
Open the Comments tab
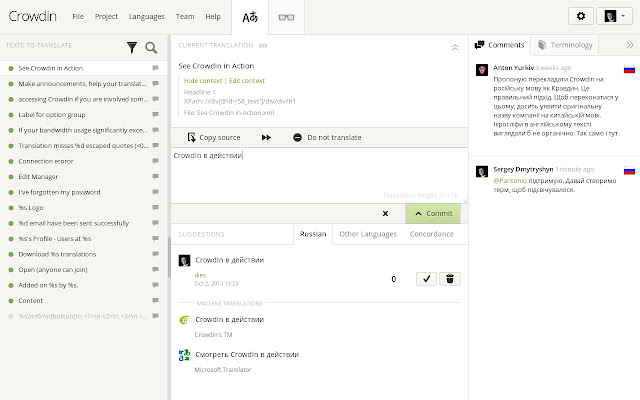(500, 45)
